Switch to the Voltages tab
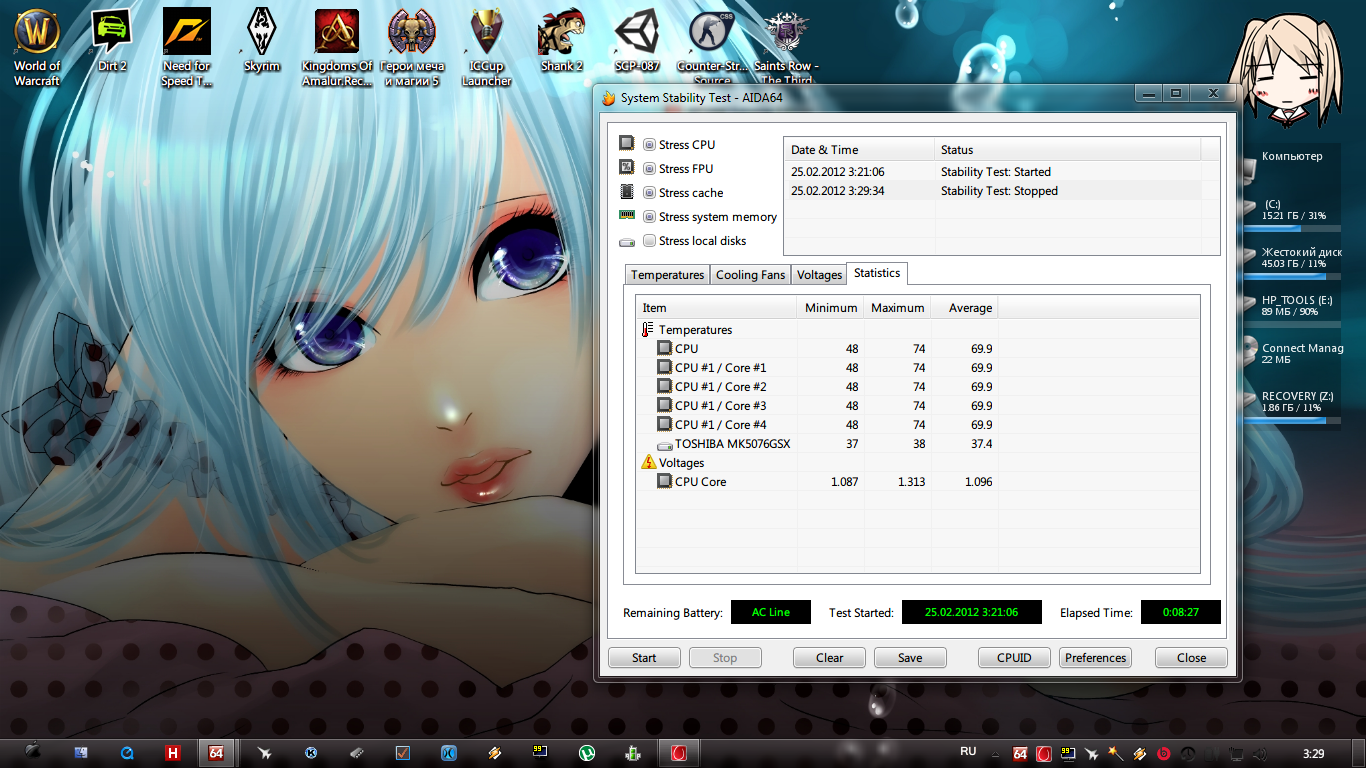Image resolution: width=1366 pixels, height=768 pixels. 819,275
